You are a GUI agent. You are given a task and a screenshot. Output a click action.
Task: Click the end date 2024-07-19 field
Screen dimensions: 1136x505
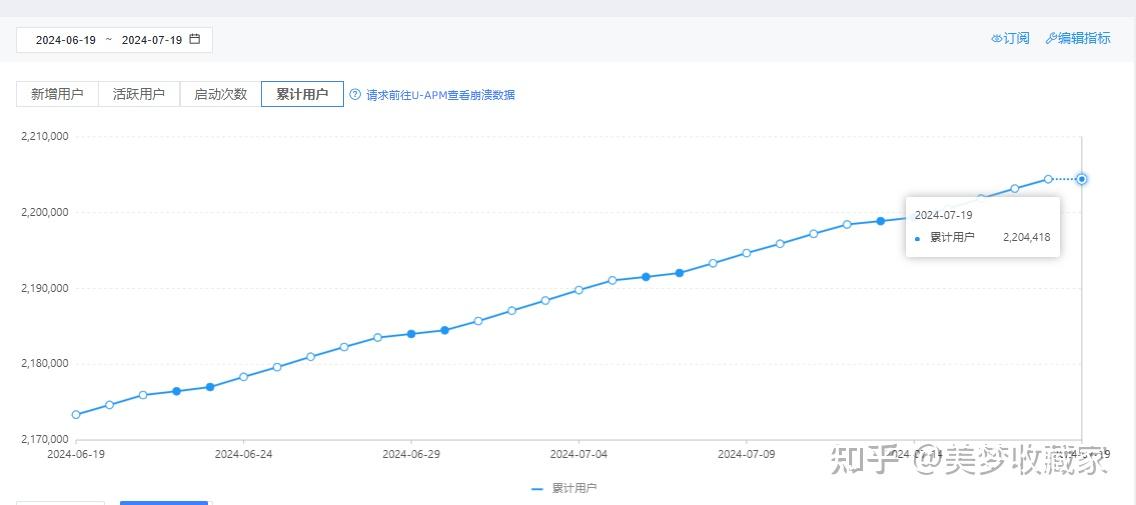(152, 40)
